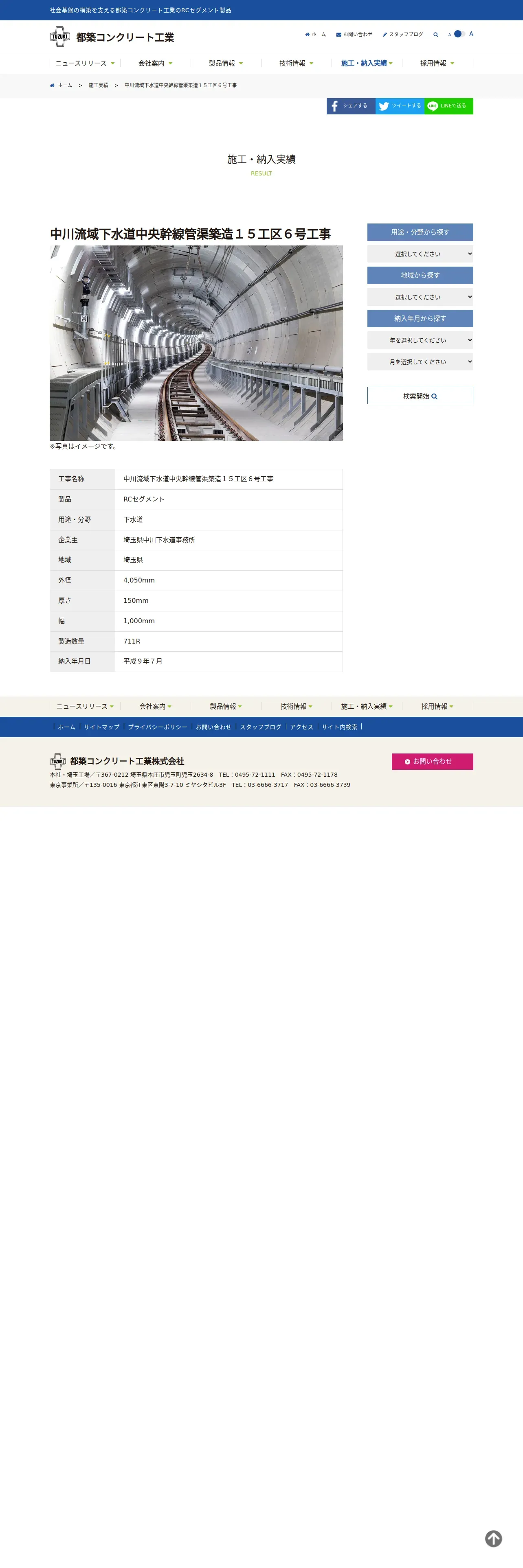
Task: Click the tunnel photo image
Action: pyautogui.click(x=196, y=343)
